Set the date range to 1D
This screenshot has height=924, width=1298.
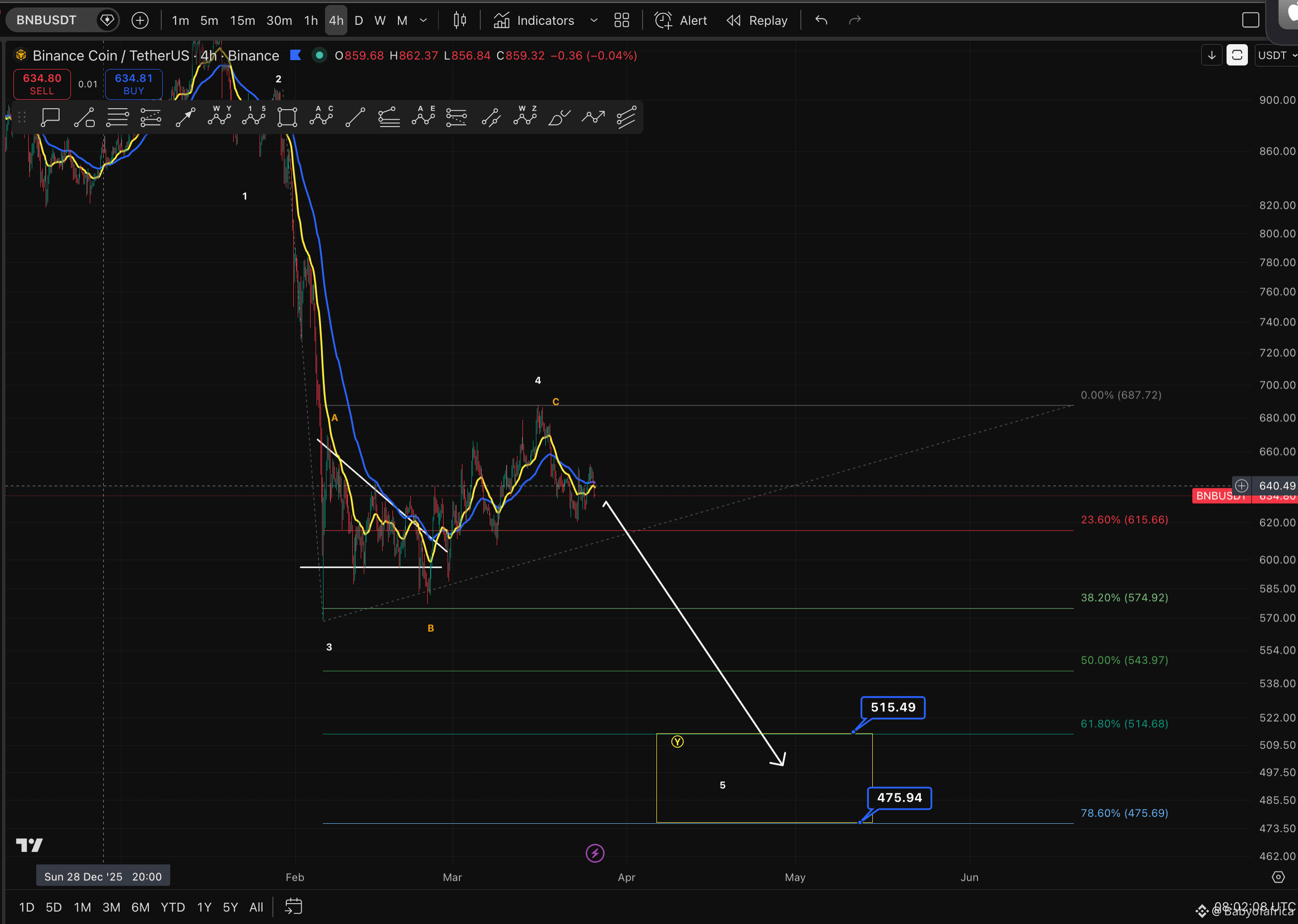[x=27, y=907]
